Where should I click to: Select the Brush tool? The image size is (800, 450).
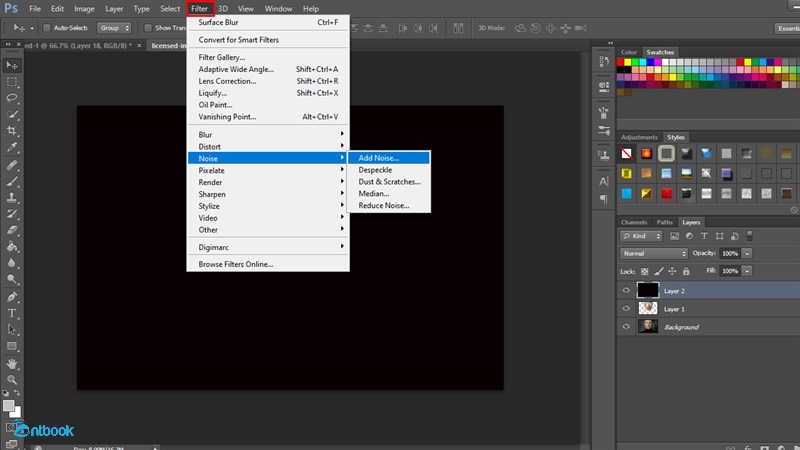click(x=12, y=181)
